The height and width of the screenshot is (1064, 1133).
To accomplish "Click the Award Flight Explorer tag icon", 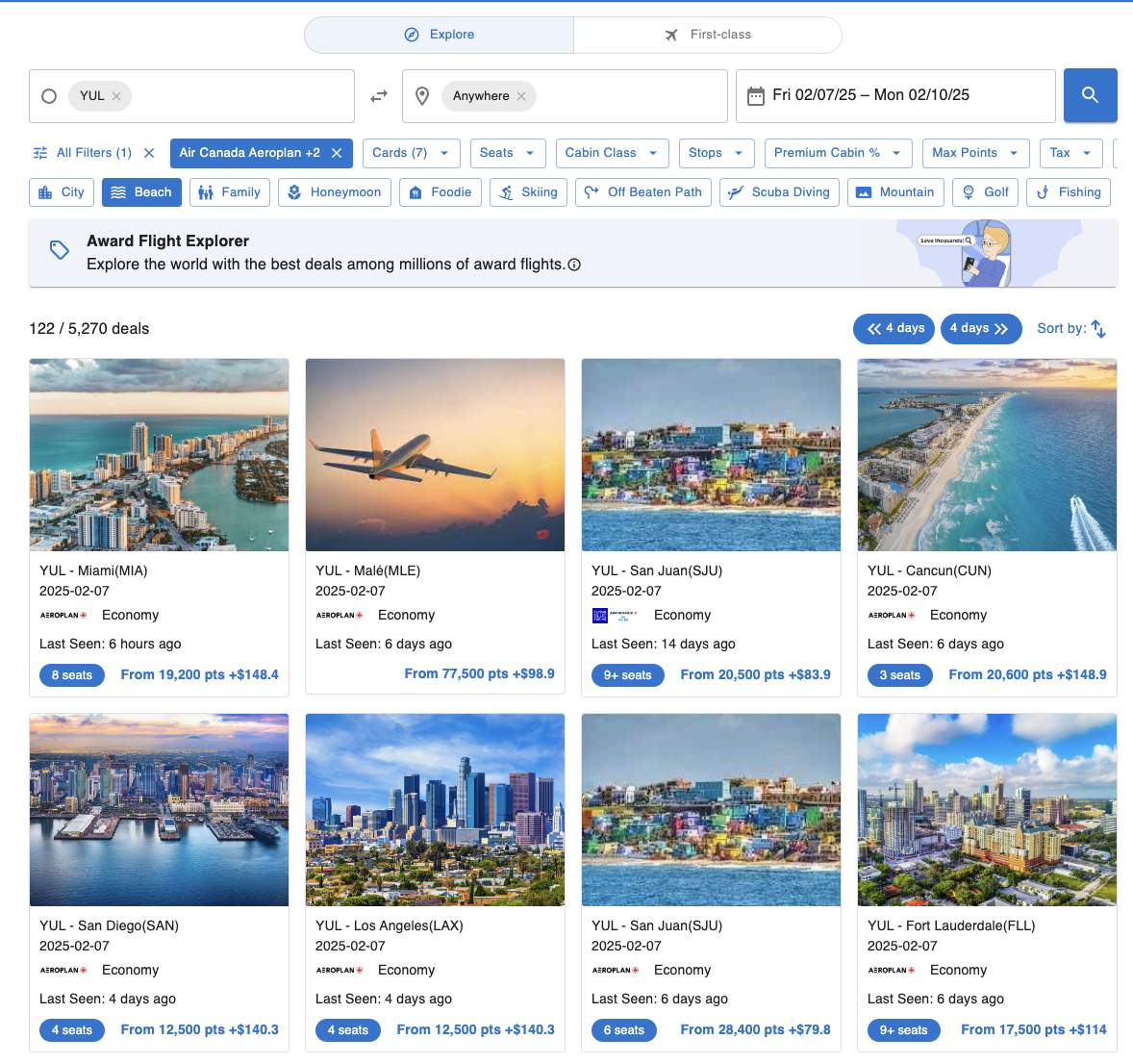I will click(60, 250).
